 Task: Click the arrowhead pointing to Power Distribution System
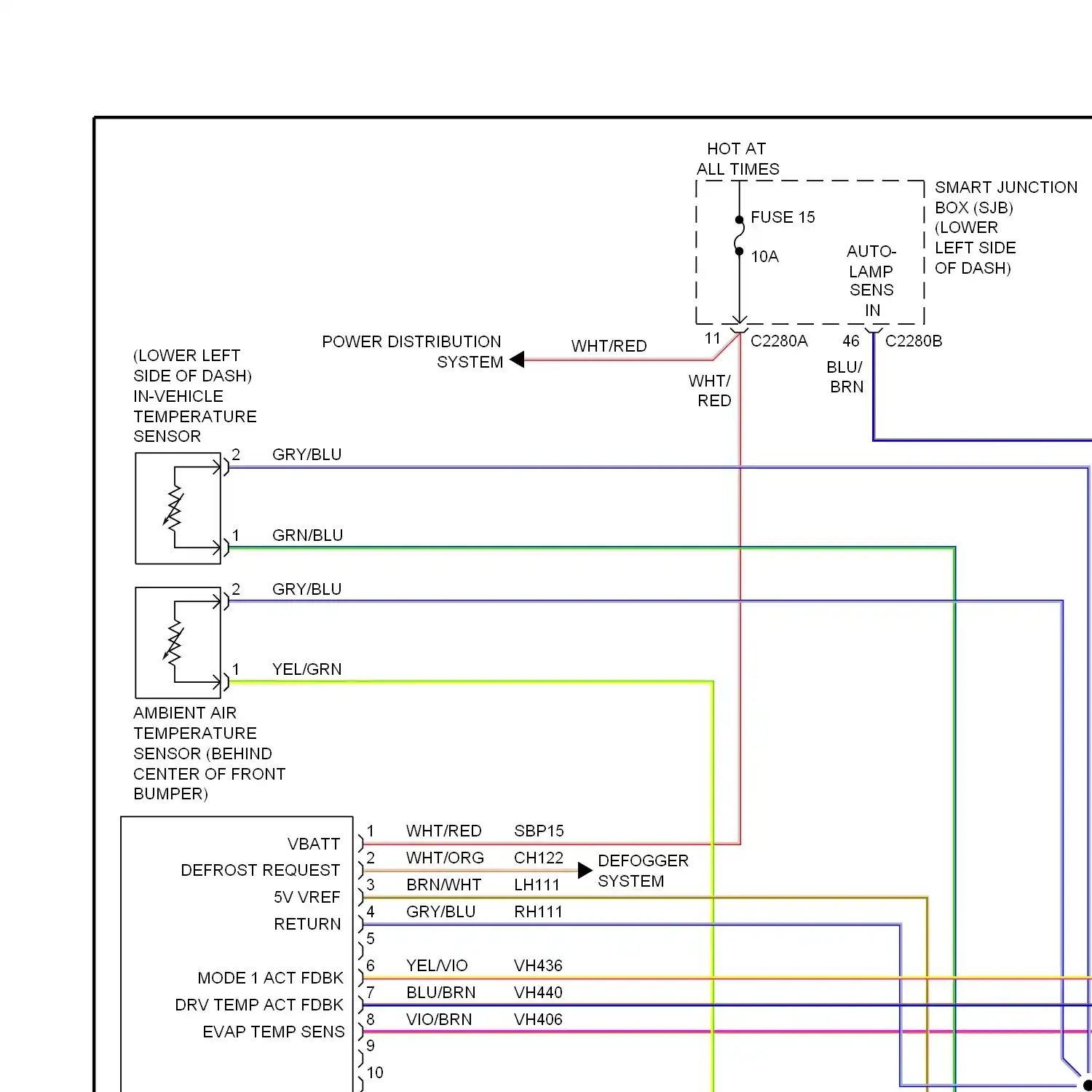517,360
